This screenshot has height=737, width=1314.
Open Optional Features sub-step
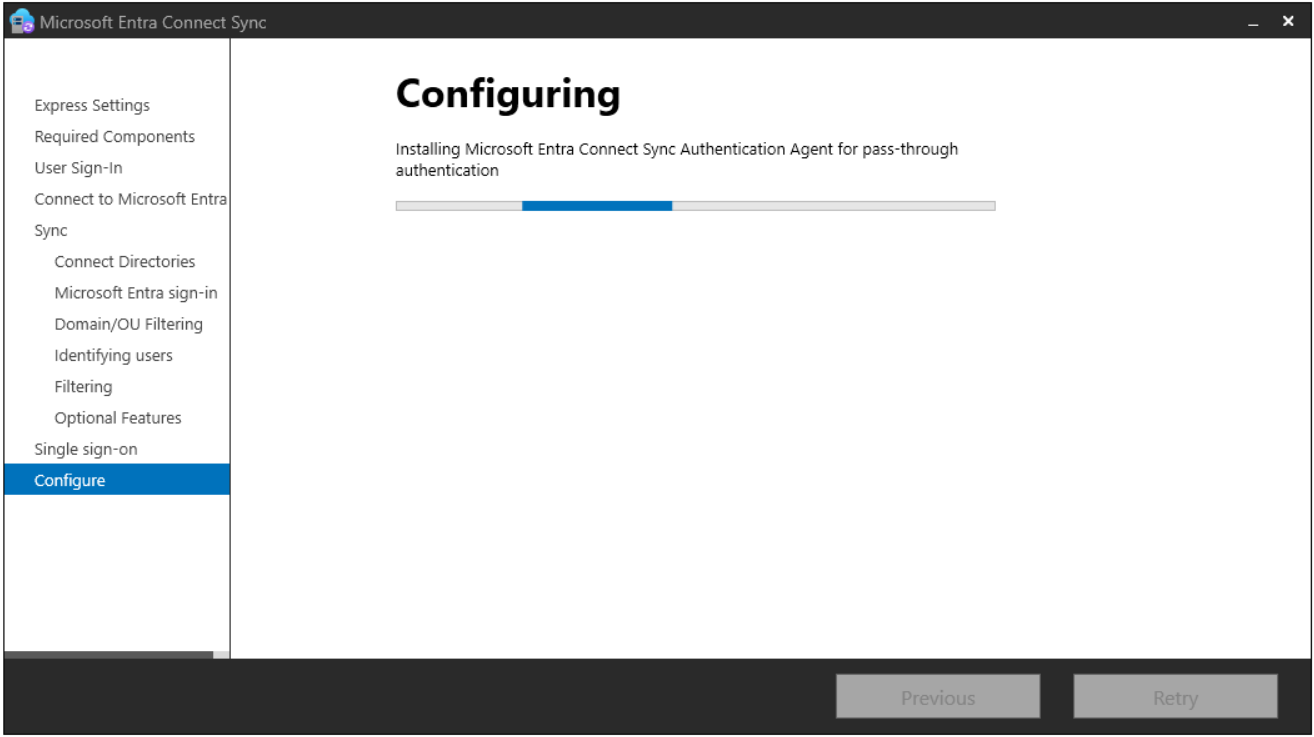click(118, 418)
